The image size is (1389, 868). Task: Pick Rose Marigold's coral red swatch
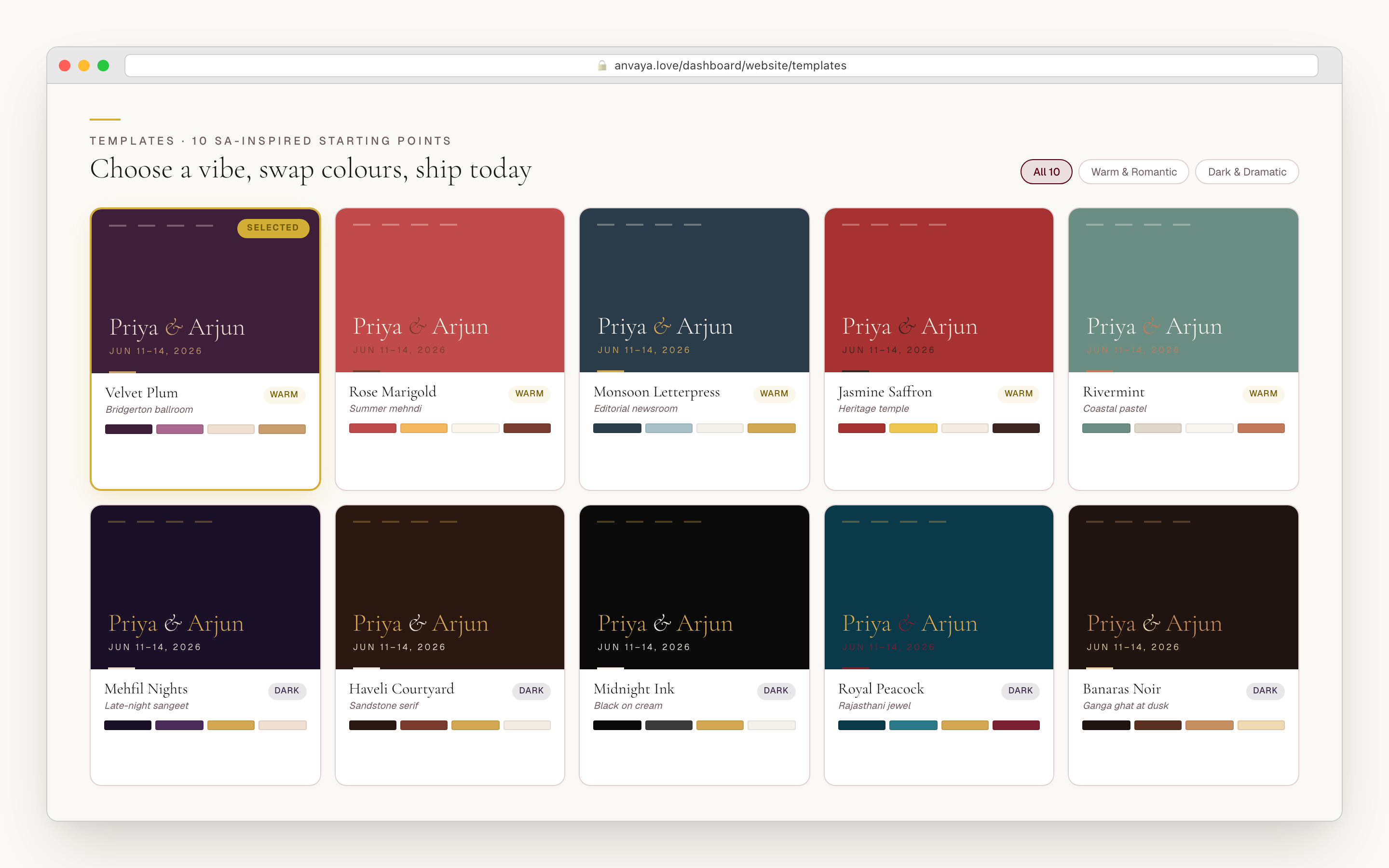(372, 428)
